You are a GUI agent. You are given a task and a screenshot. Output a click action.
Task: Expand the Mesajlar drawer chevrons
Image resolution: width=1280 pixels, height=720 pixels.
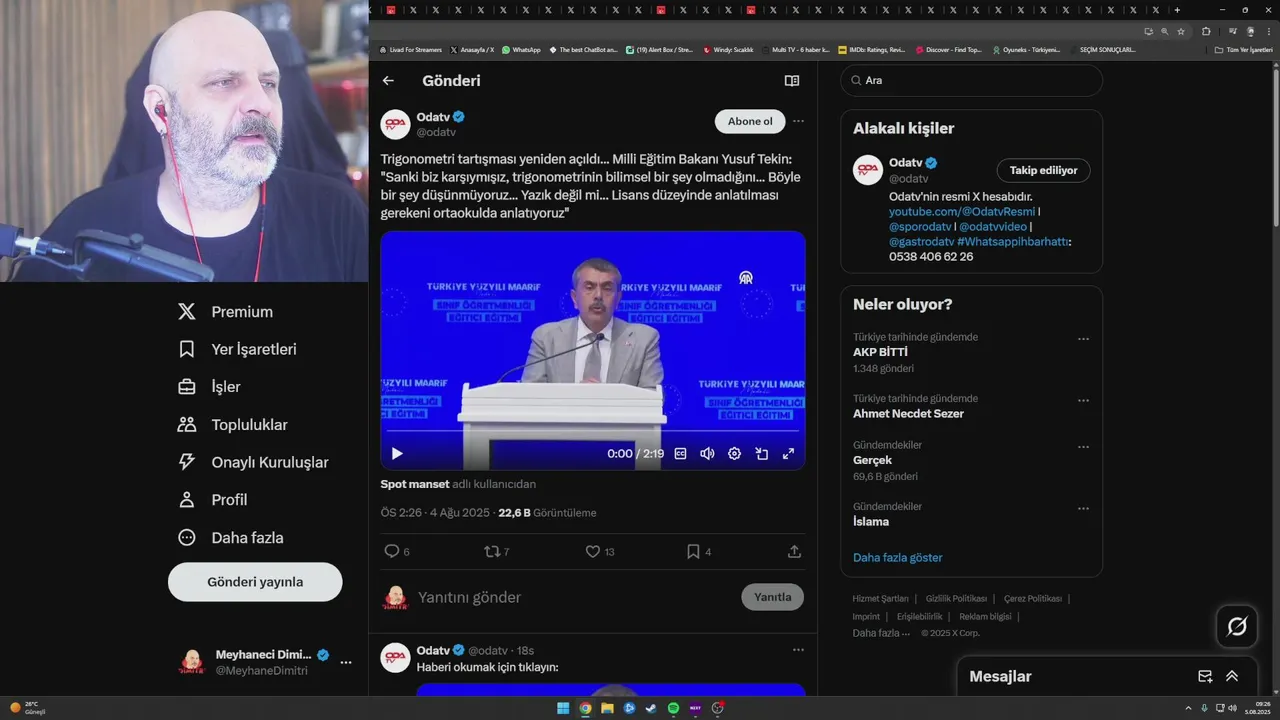(1232, 676)
